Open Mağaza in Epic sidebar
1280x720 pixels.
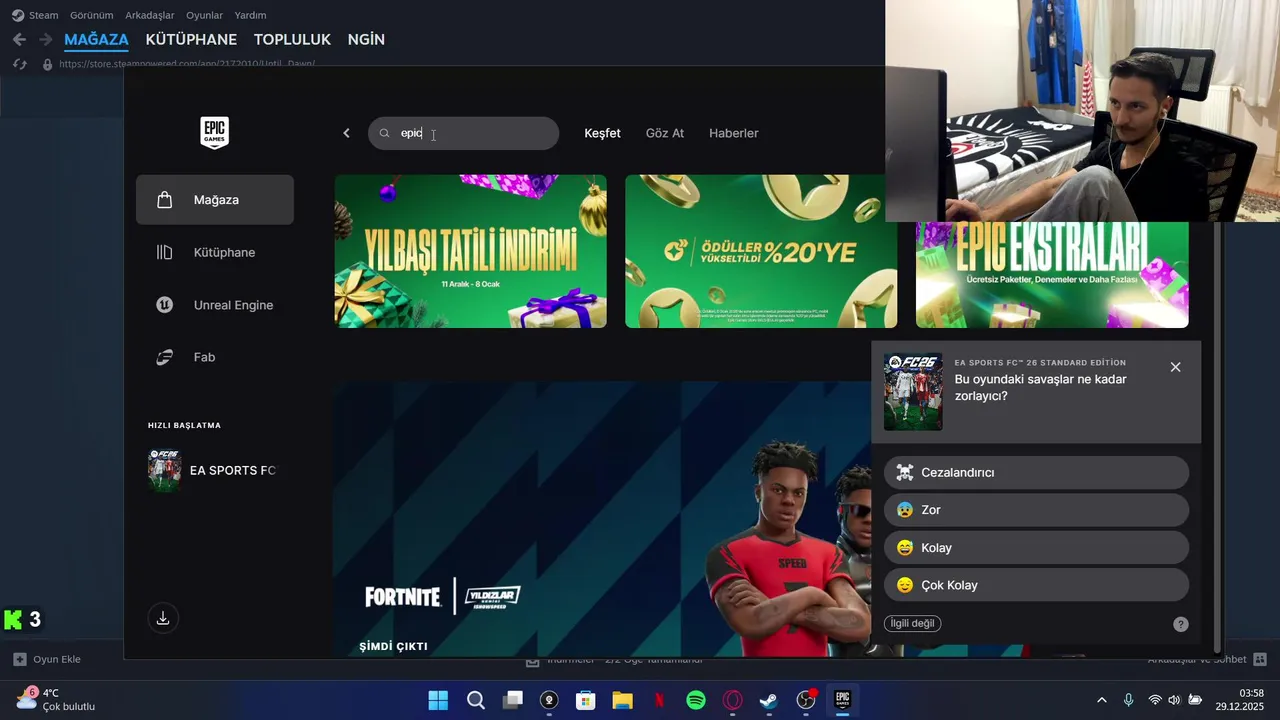click(x=215, y=200)
